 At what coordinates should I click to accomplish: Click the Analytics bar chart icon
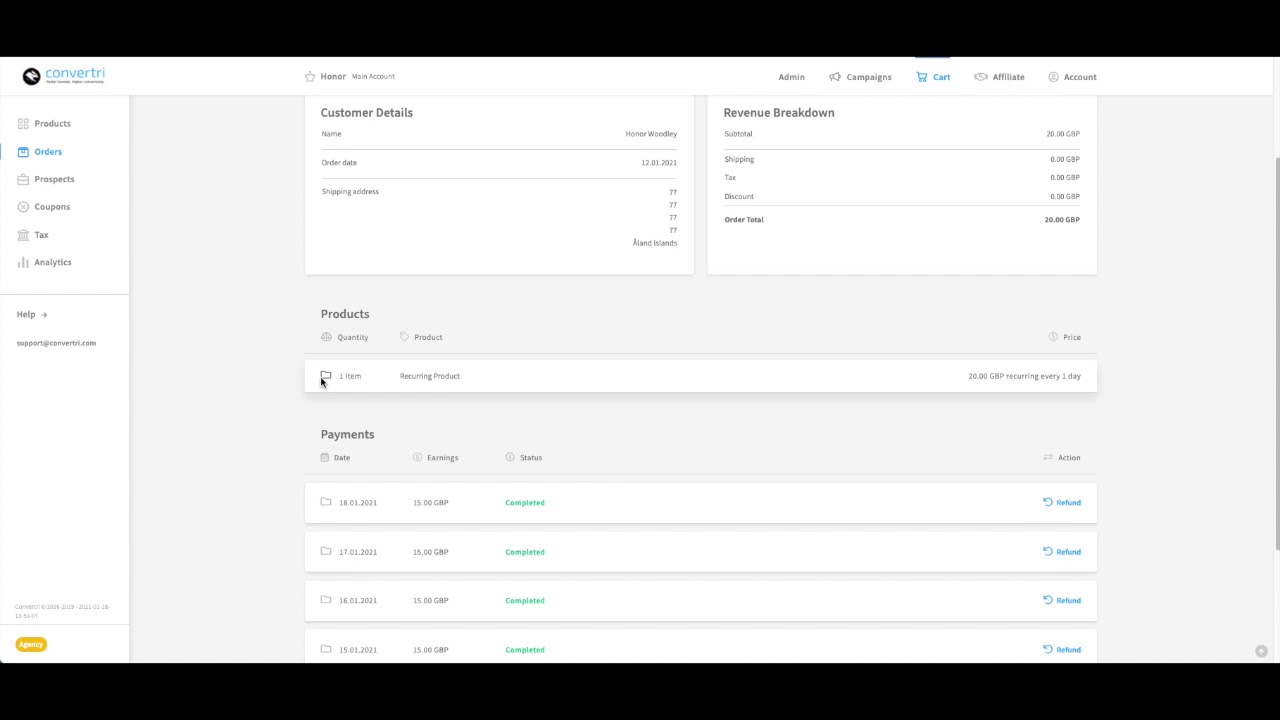23,262
